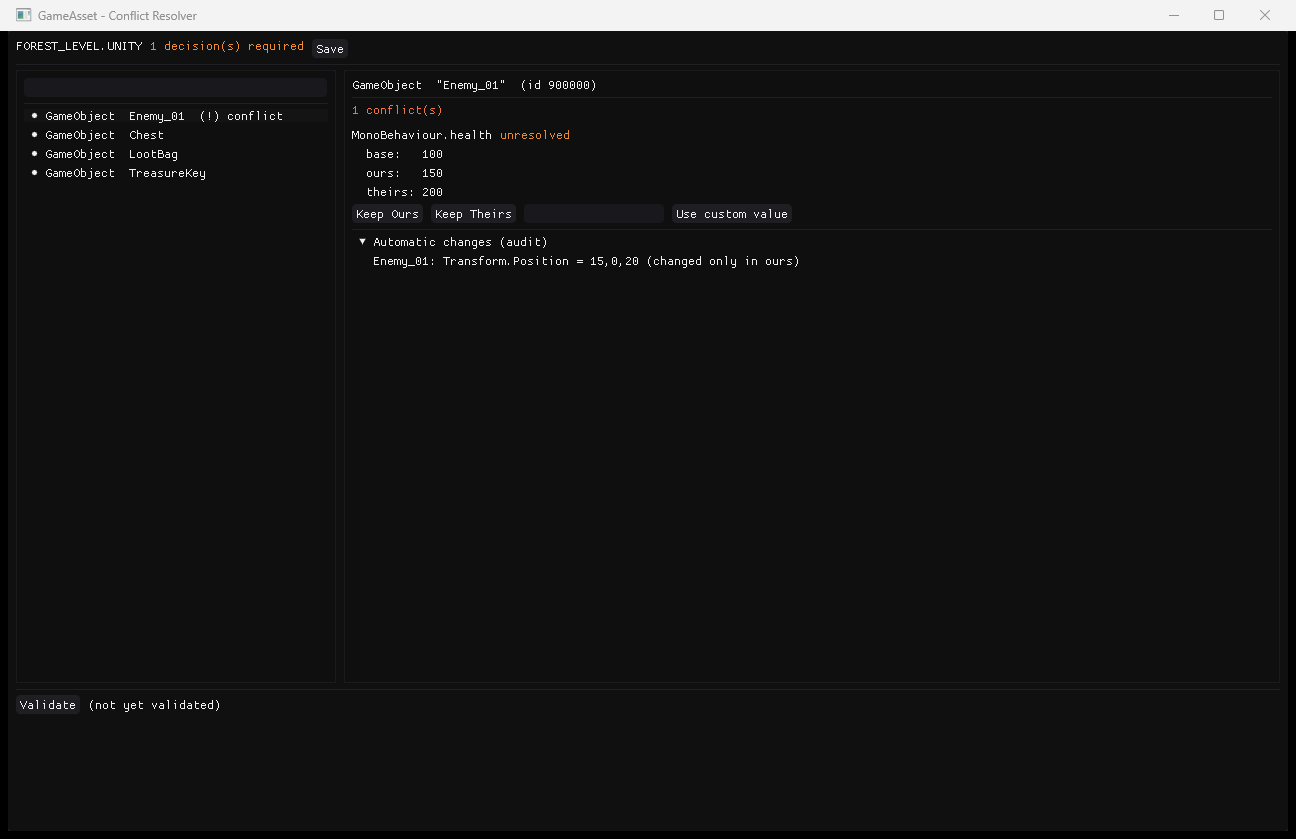Screen dimensions: 1296x839
Task: Minimize the Conflict Resolver window
Action: (1173, 15)
